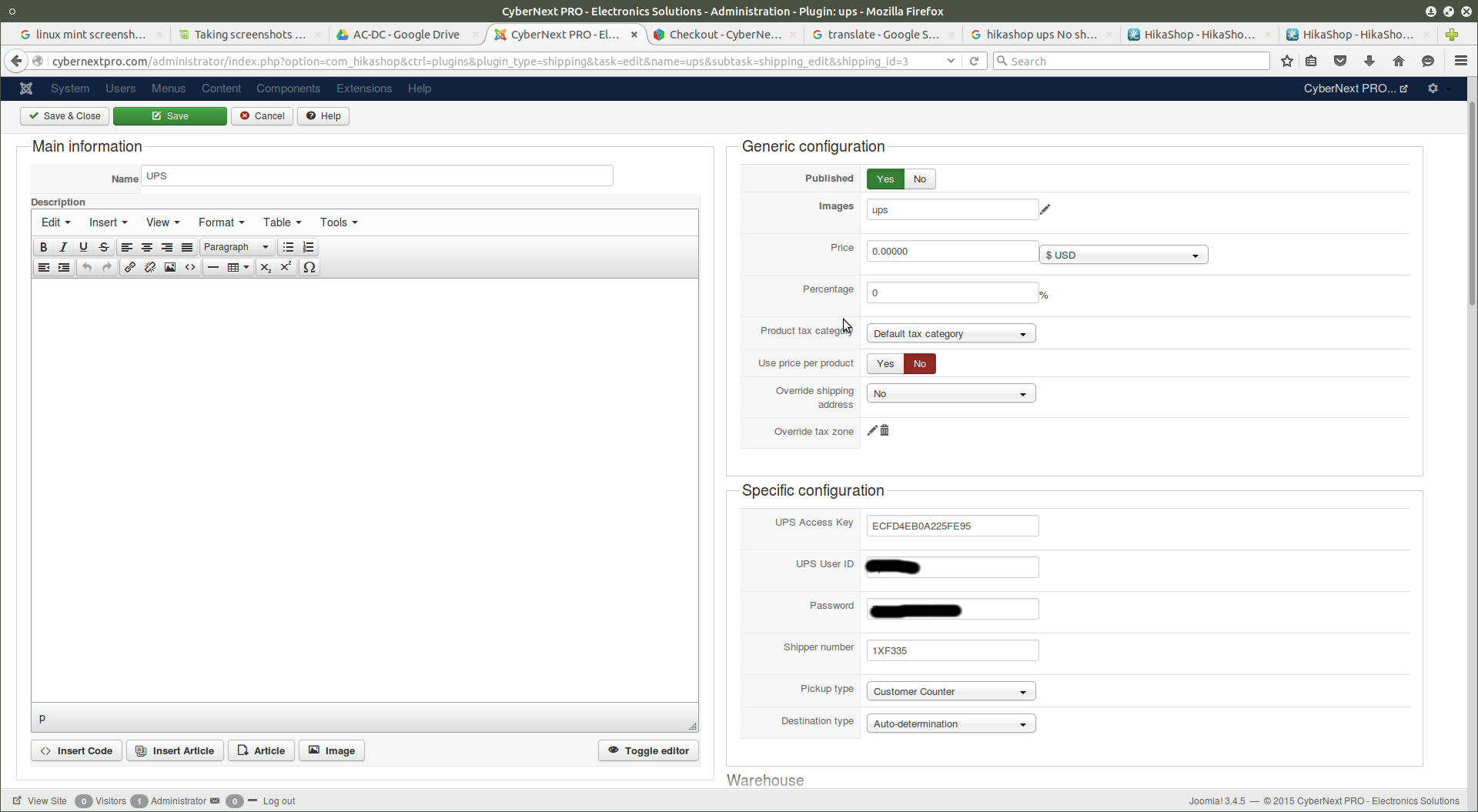Open the table insert dropdown in editor
The width and height of the screenshot is (1478, 812).
point(238,267)
